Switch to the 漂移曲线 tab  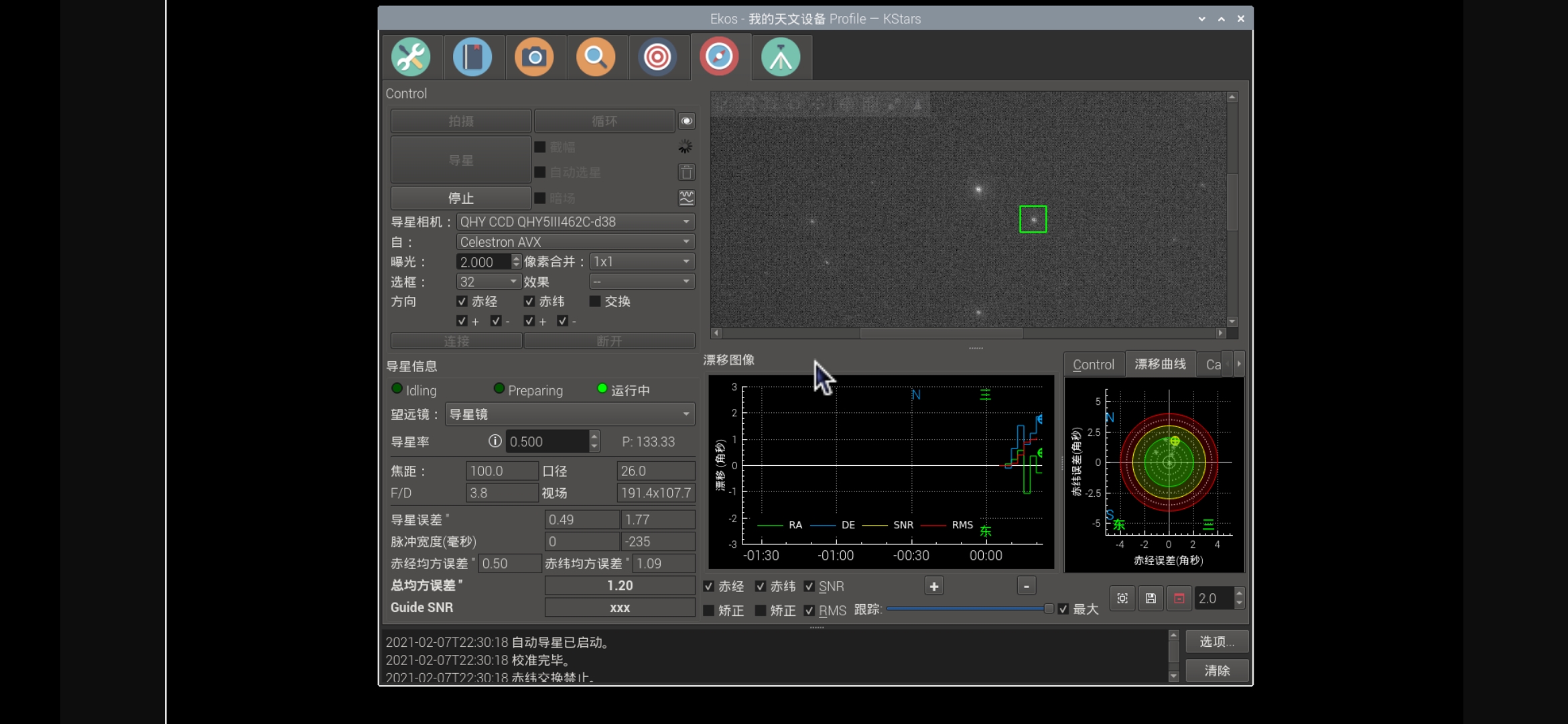pyautogui.click(x=1160, y=364)
